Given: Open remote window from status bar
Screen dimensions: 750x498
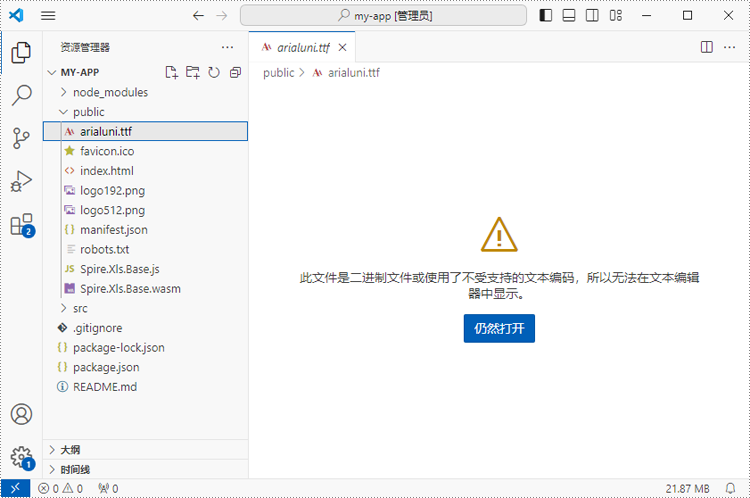Looking at the screenshot, I should click(15, 488).
